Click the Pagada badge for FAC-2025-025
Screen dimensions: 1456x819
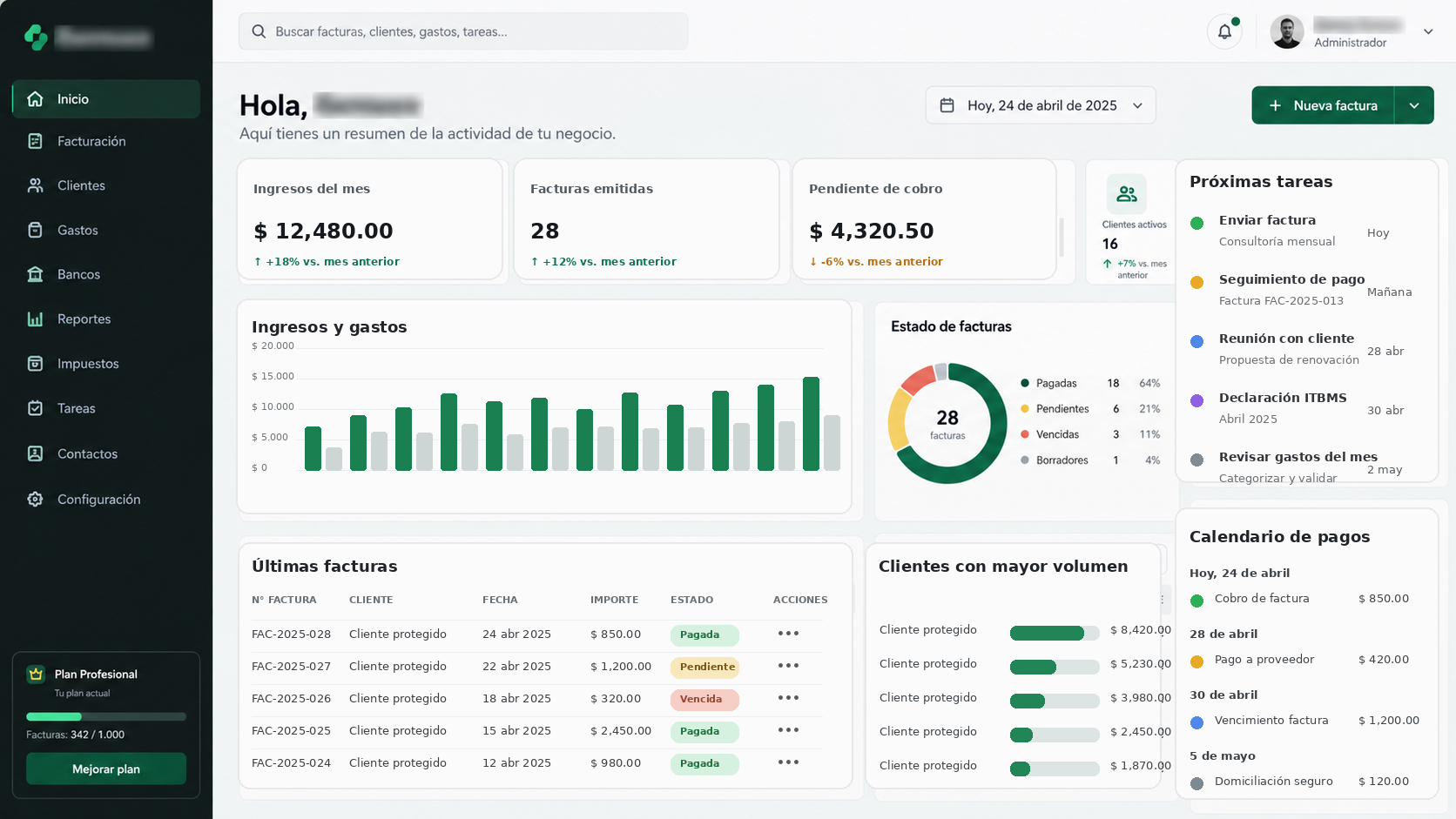tap(704, 731)
